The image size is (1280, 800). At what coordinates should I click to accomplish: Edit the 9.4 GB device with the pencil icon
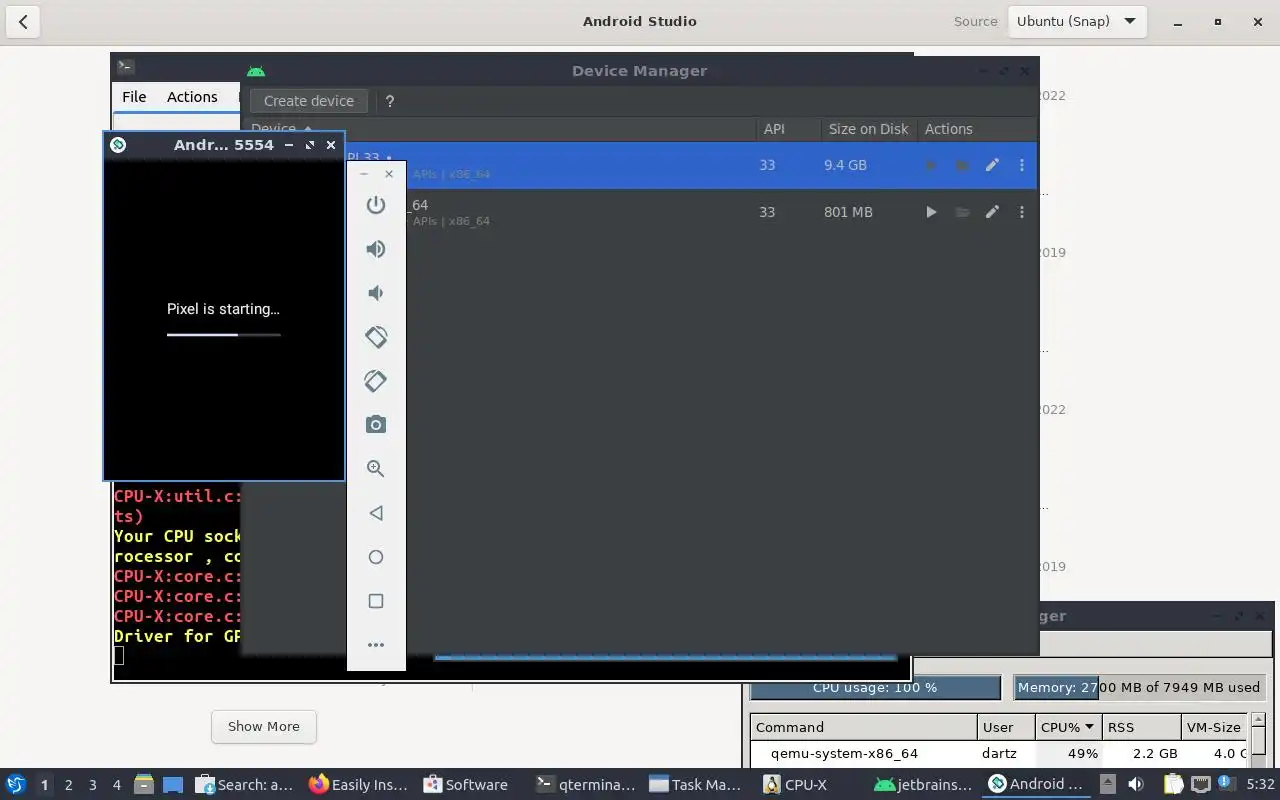point(992,165)
